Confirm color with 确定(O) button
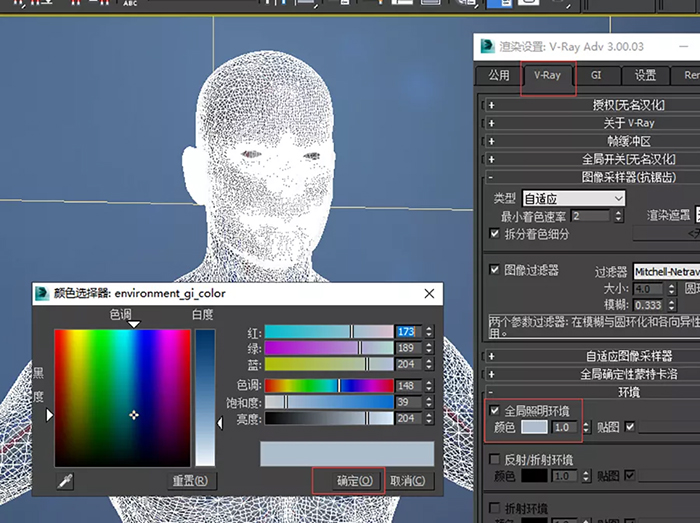The width and height of the screenshot is (700, 523). pyautogui.click(x=354, y=481)
